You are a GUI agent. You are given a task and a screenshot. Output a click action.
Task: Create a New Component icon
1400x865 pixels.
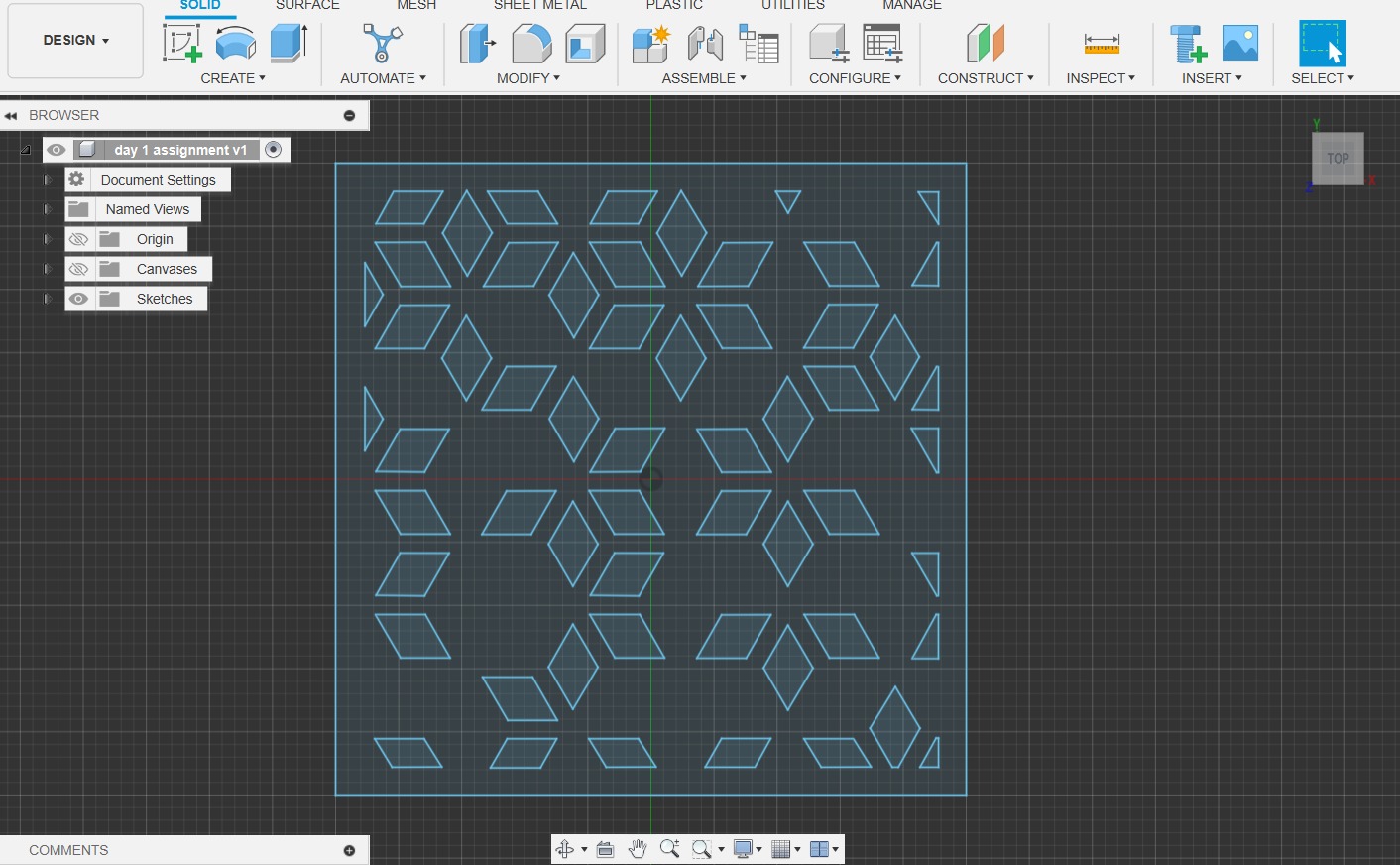[x=651, y=44]
